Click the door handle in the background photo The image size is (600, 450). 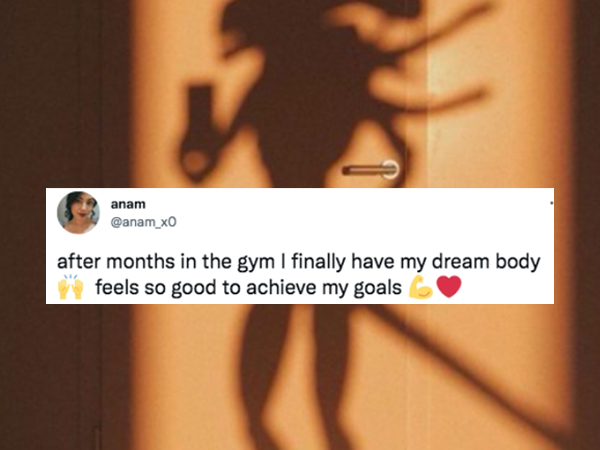coord(370,170)
